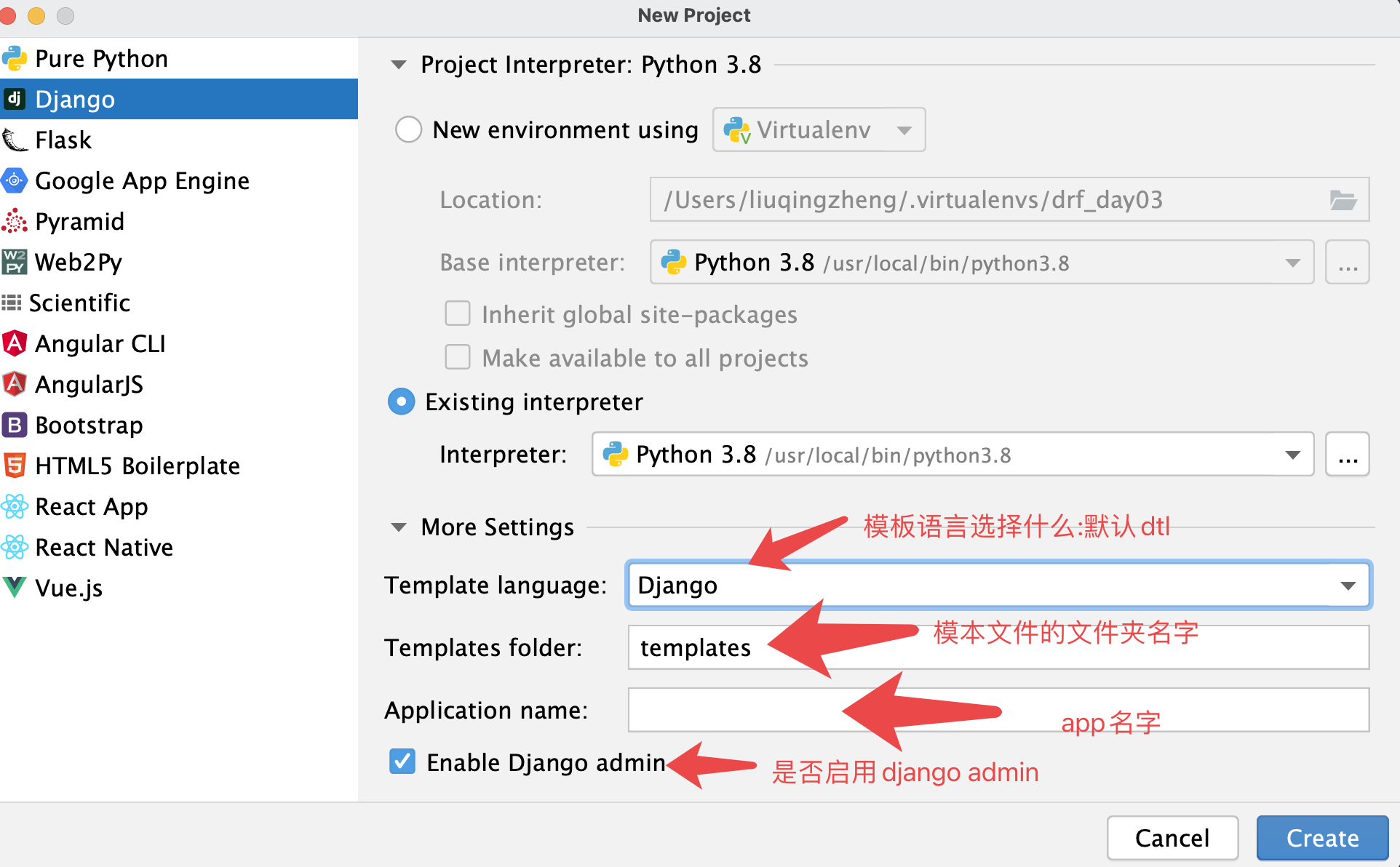Viewport: 1400px width, 867px height.
Task: Select Existing interpreter radio button
Action: click(x=401, y=401)
